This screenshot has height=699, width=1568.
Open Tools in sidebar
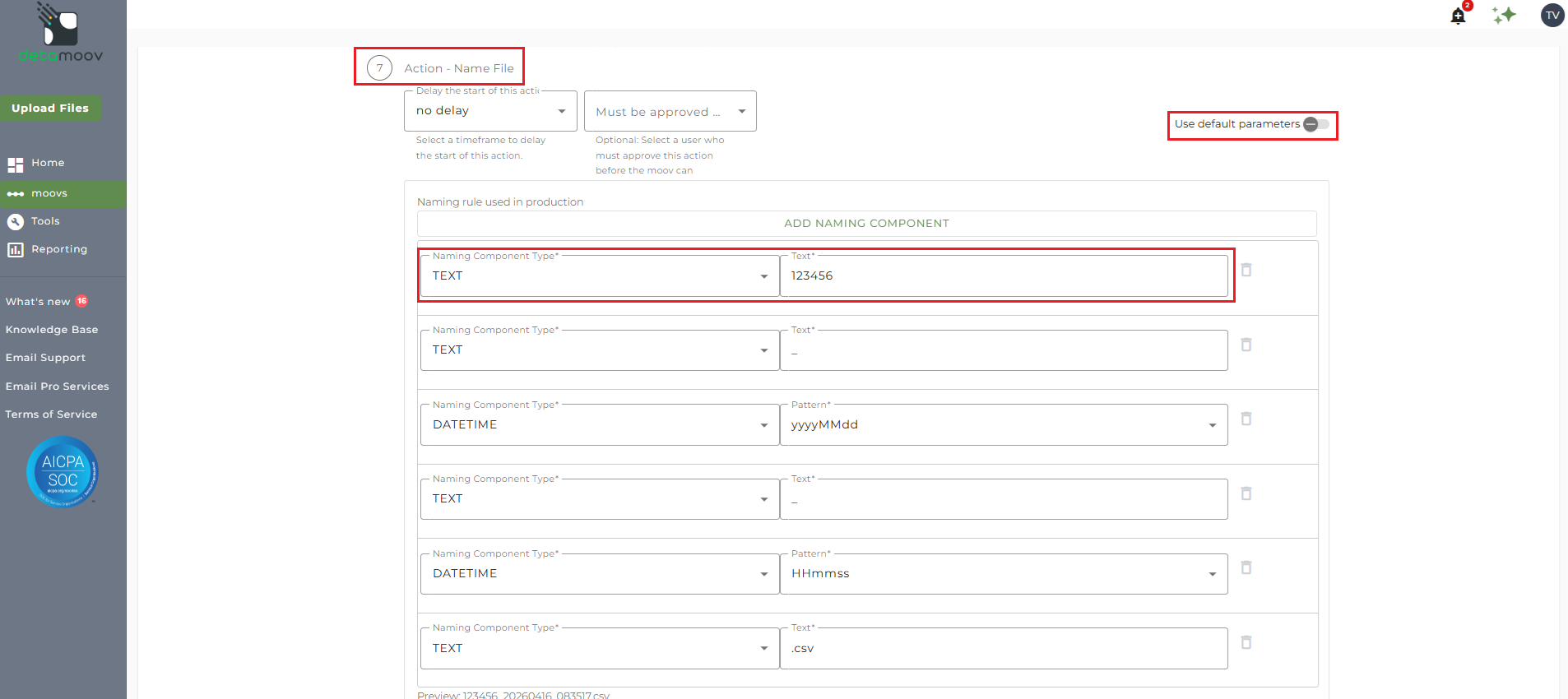(45, 221)
